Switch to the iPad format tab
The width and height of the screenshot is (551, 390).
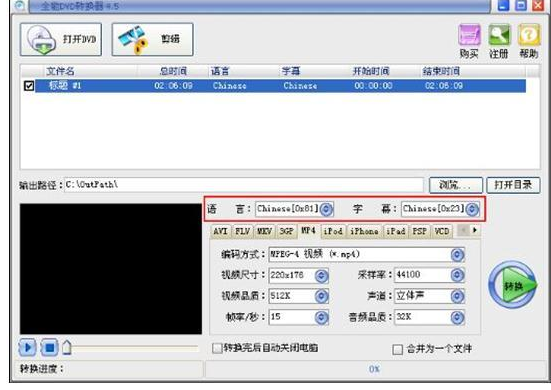[396, 231]
